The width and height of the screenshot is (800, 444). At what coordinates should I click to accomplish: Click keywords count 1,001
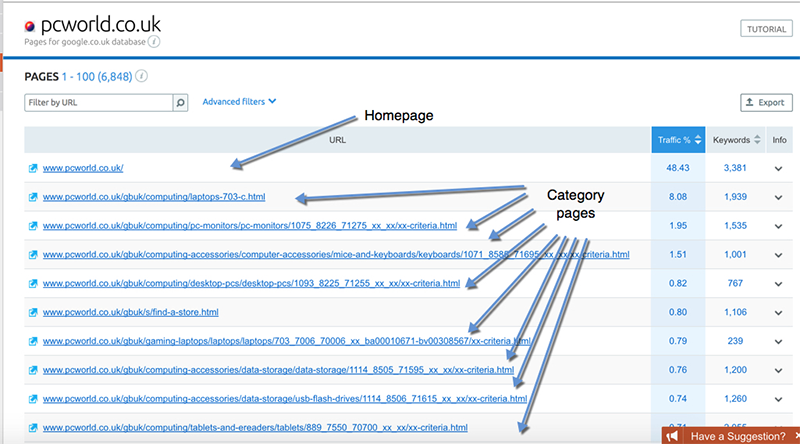point(735,255)
